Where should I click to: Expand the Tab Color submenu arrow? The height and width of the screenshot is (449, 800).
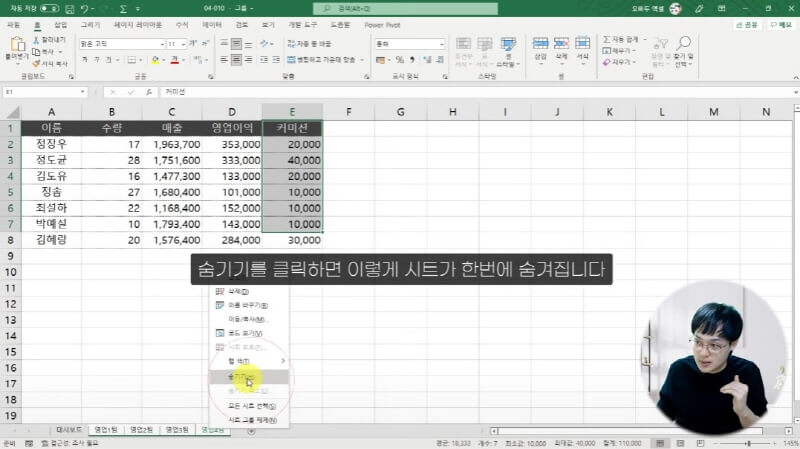283,361
